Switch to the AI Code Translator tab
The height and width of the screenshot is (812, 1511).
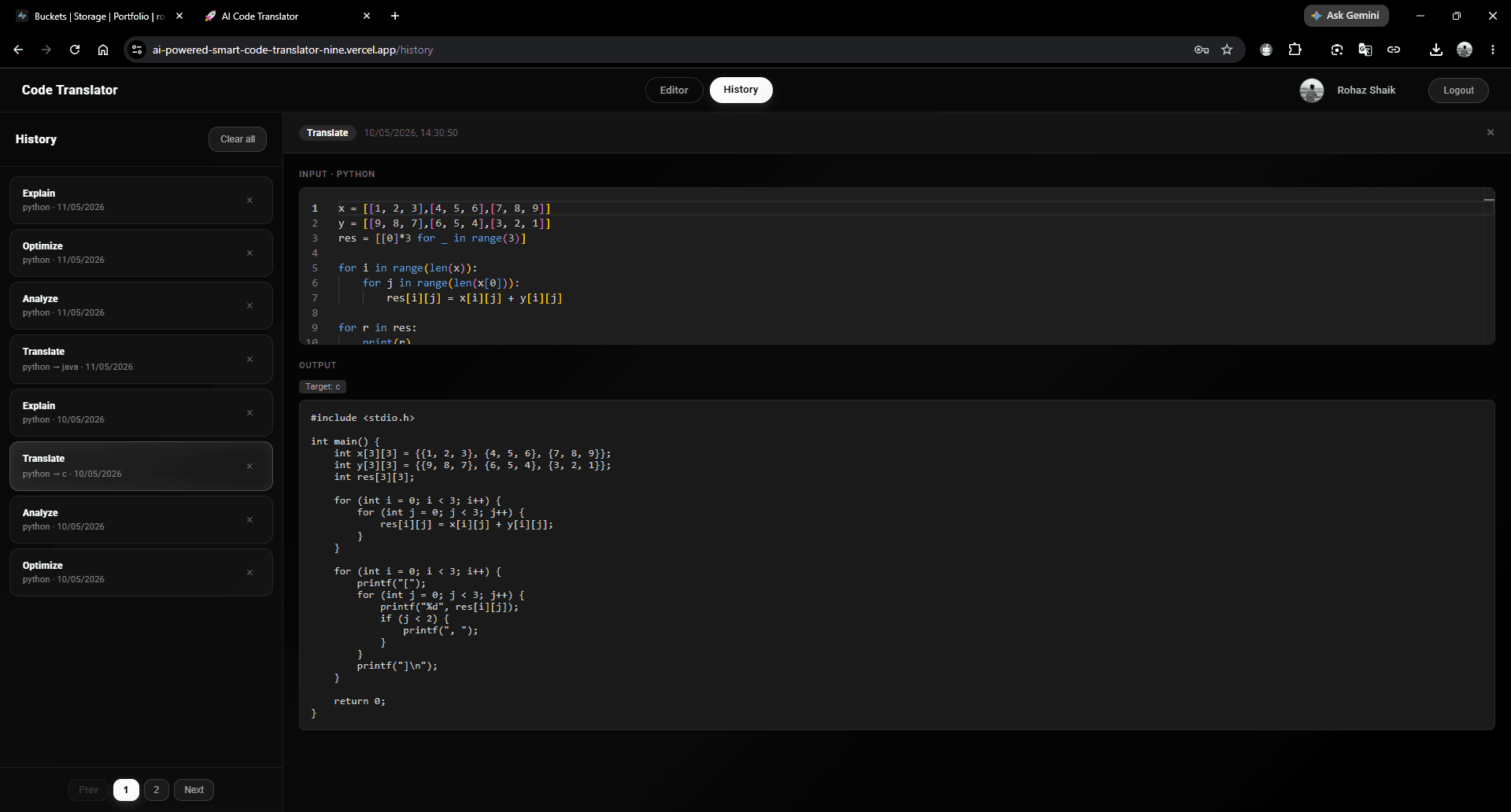point(287,16)
